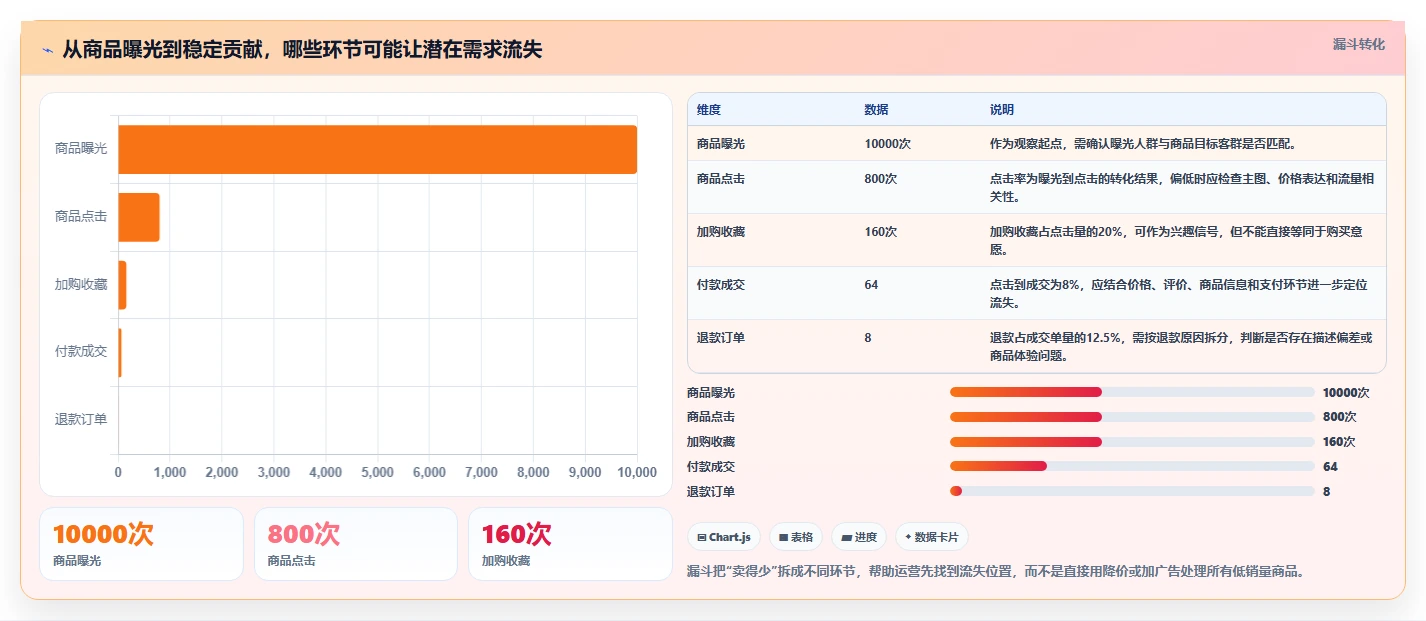Click the 付款成交 cell in the table
1426x621 pixels.
(x=721, y=285)
